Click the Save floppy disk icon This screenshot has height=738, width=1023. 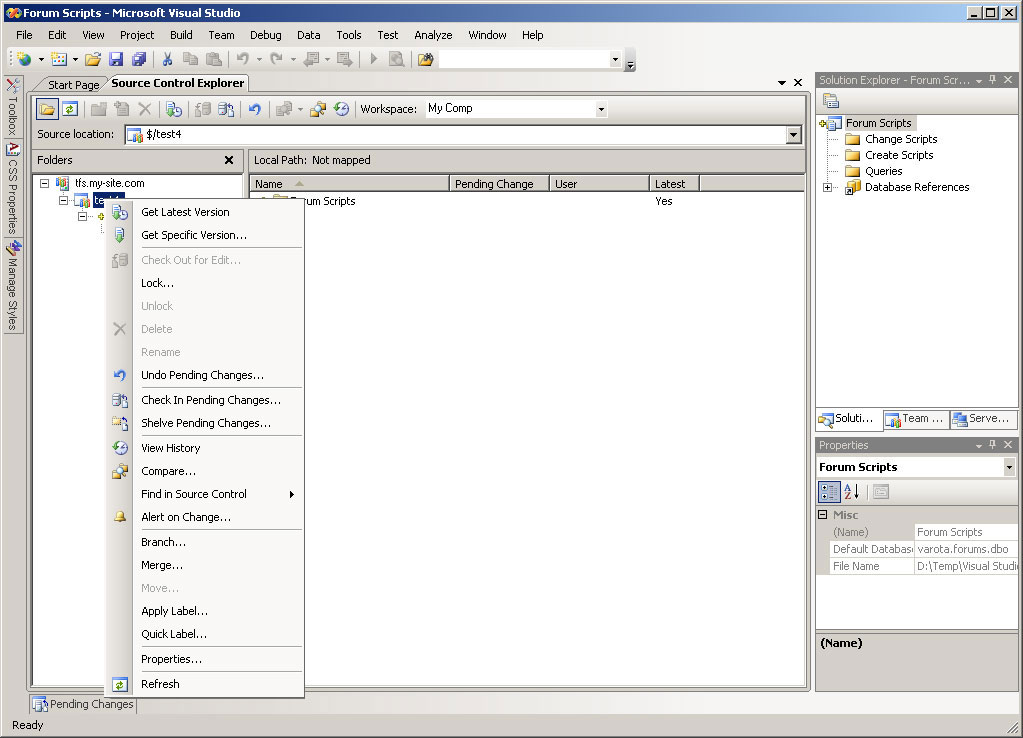click(116, 59)
